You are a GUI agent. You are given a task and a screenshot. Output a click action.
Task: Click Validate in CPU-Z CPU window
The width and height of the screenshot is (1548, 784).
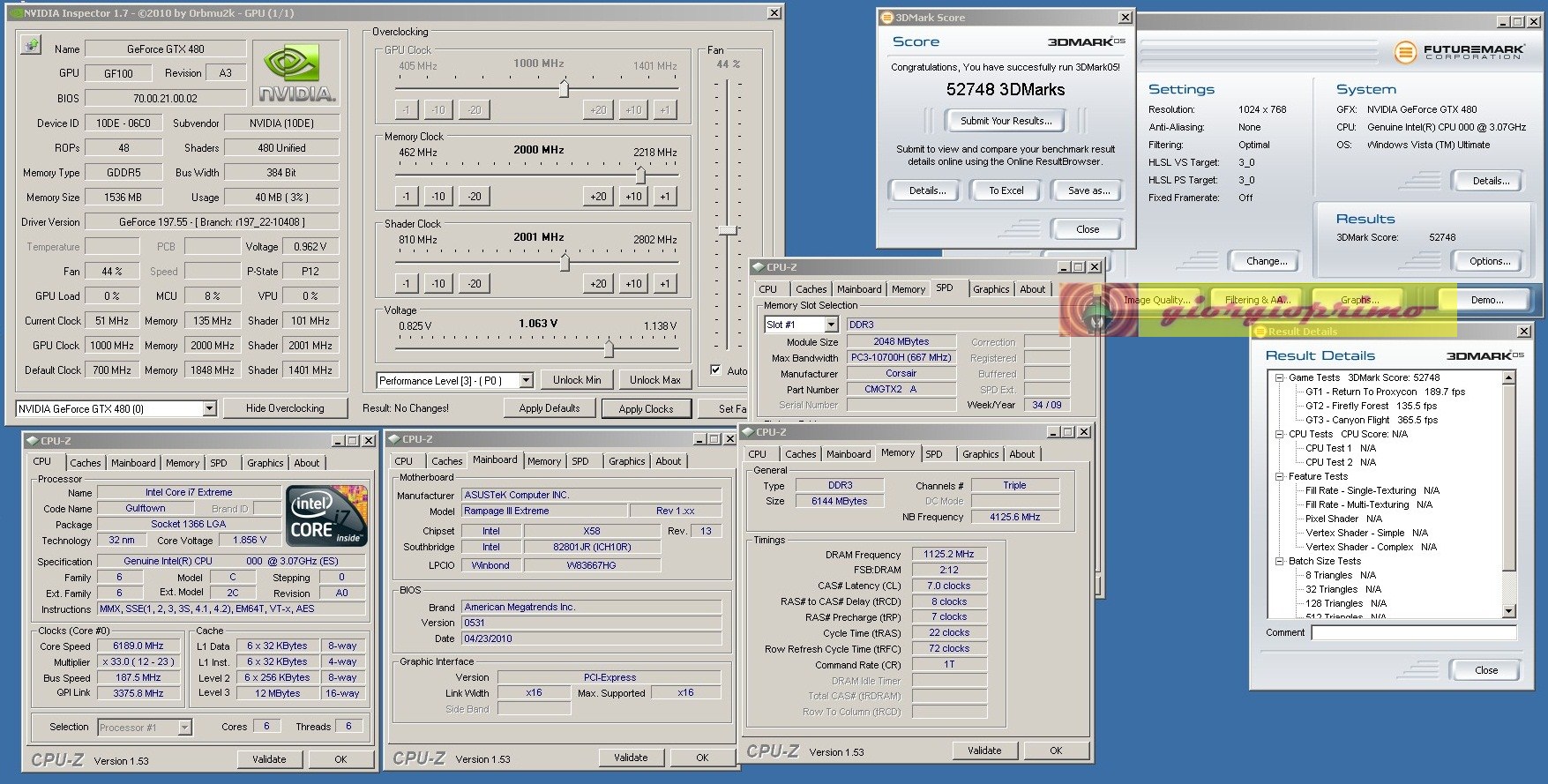[269, 759]
